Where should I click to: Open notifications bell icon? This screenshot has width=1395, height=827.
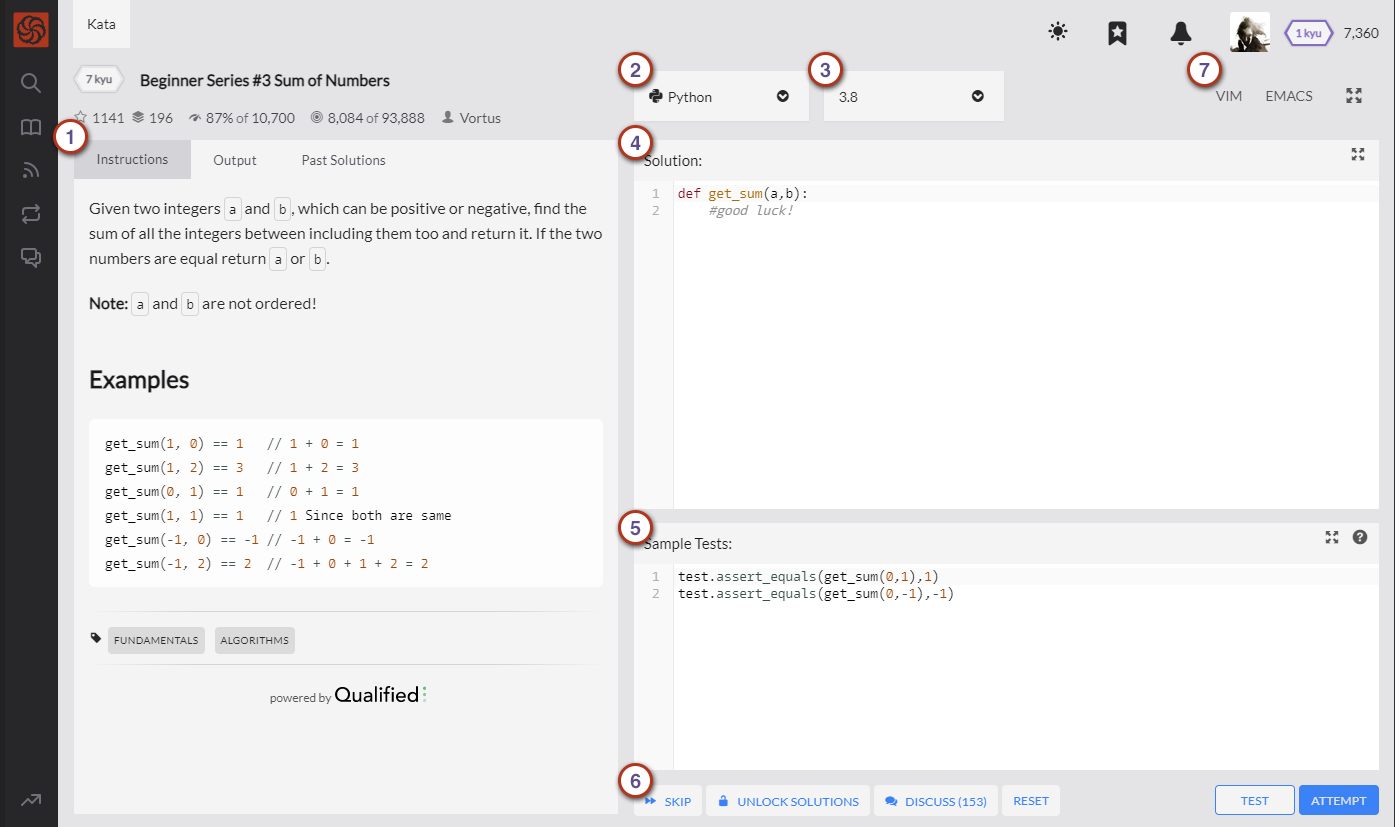coord(1180,33)
